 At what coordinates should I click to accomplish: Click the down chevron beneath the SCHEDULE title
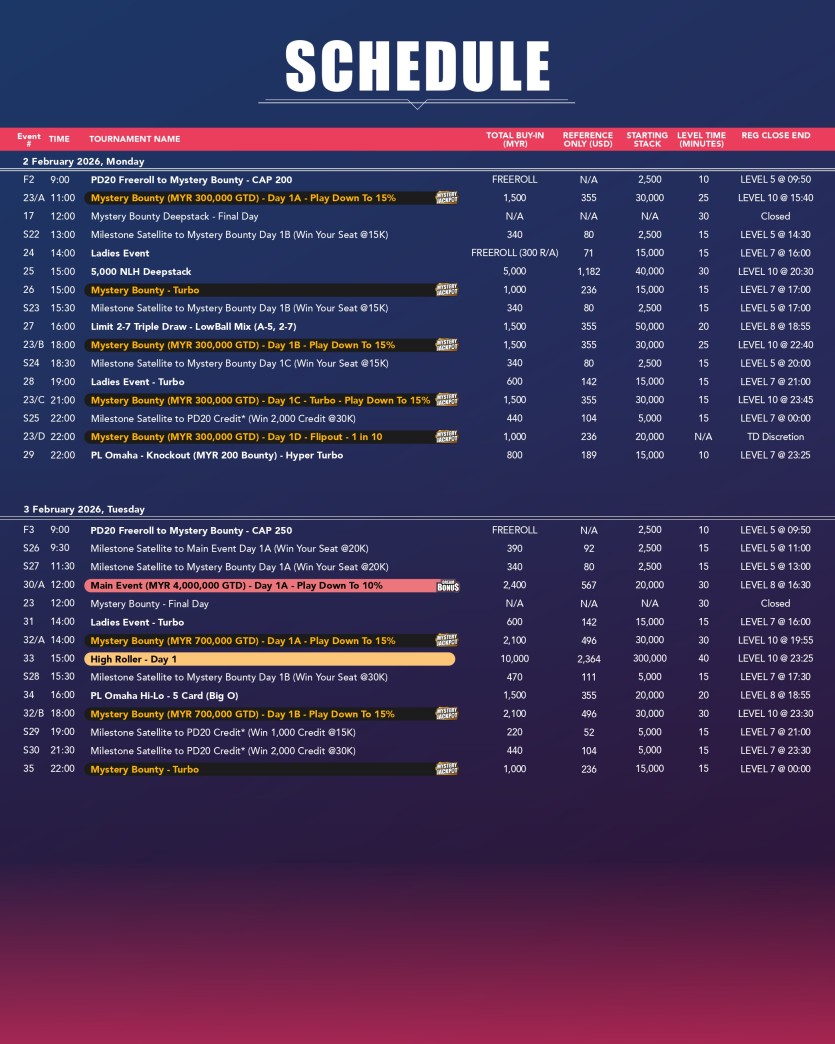point(417,104)
